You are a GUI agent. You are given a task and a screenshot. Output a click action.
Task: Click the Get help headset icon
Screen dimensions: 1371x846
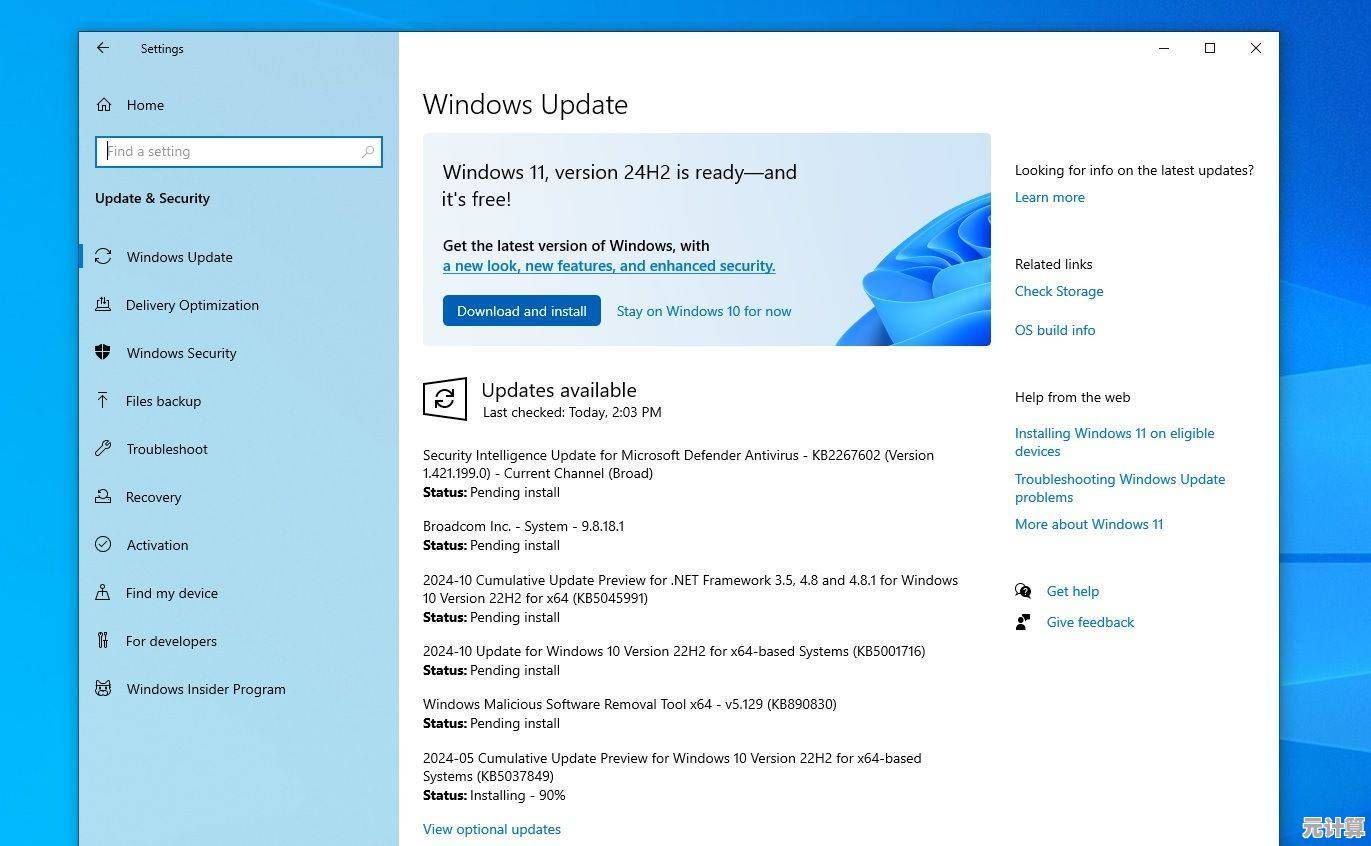(1022, 591)
